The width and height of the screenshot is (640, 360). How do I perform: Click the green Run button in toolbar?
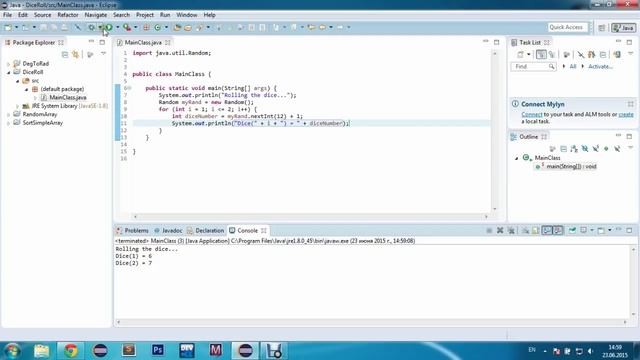109,27
